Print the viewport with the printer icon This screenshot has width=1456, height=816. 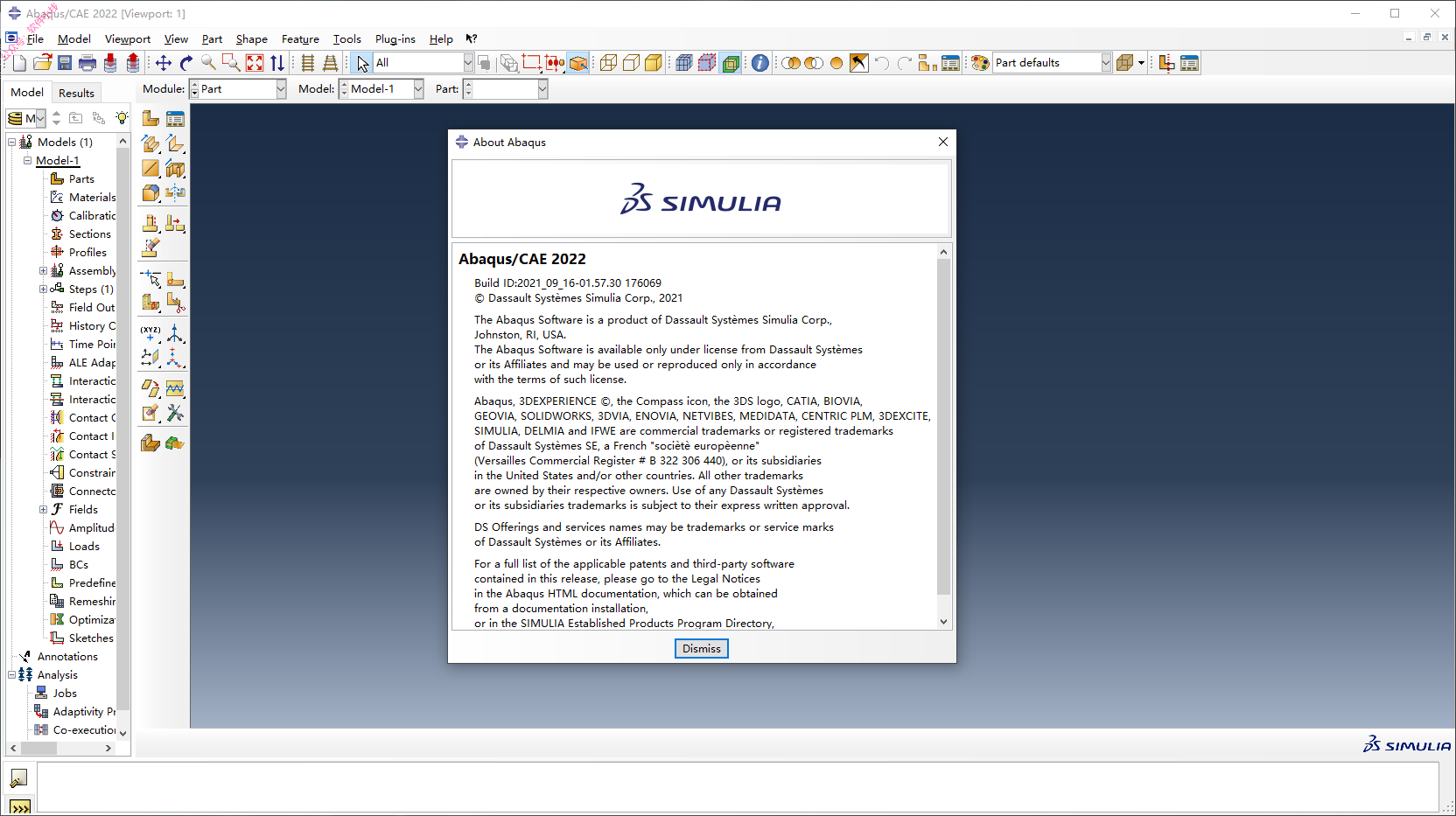click(87, 63)
